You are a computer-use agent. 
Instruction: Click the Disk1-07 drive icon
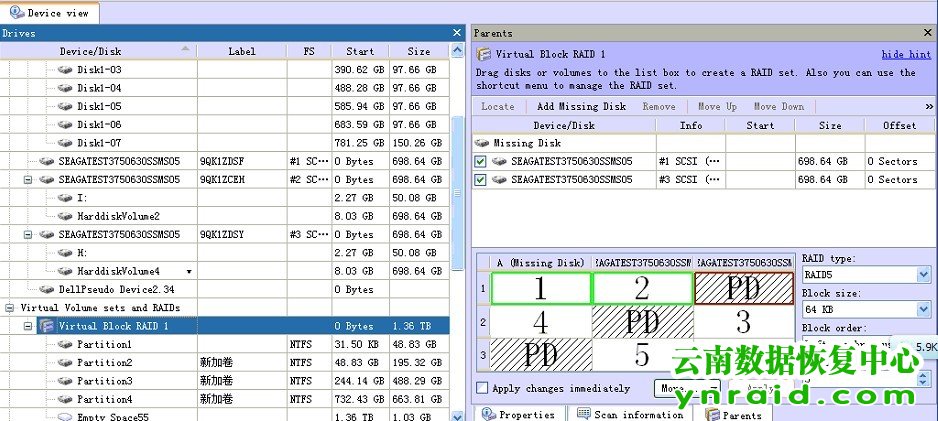[65, 142]
